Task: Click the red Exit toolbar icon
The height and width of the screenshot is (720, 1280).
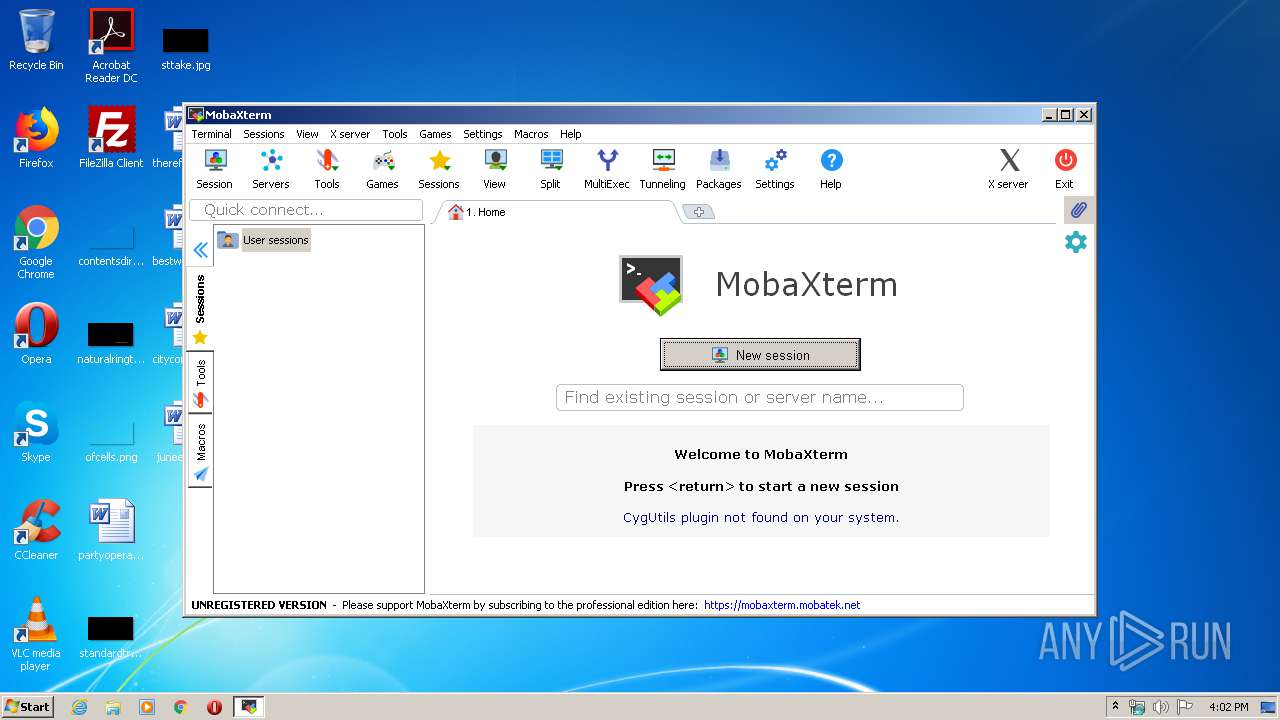Action: (1065, 169)
